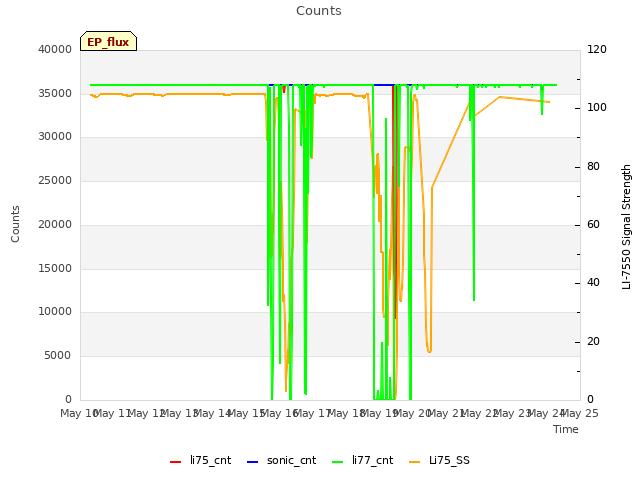Click the 35000 left axis tick label
Screen dimensions: 640x480
point(55,93)
